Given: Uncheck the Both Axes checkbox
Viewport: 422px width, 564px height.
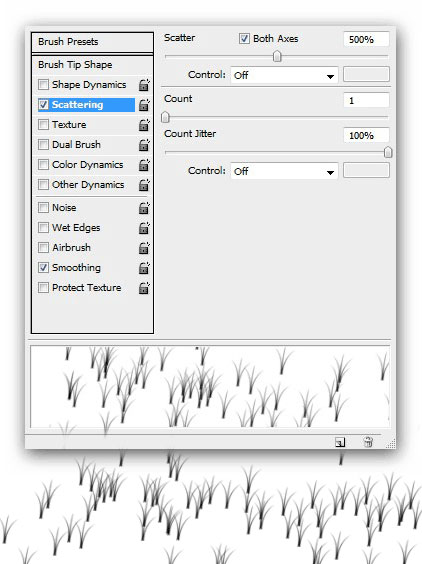Looking at the screenshot, I should (244, 38).
